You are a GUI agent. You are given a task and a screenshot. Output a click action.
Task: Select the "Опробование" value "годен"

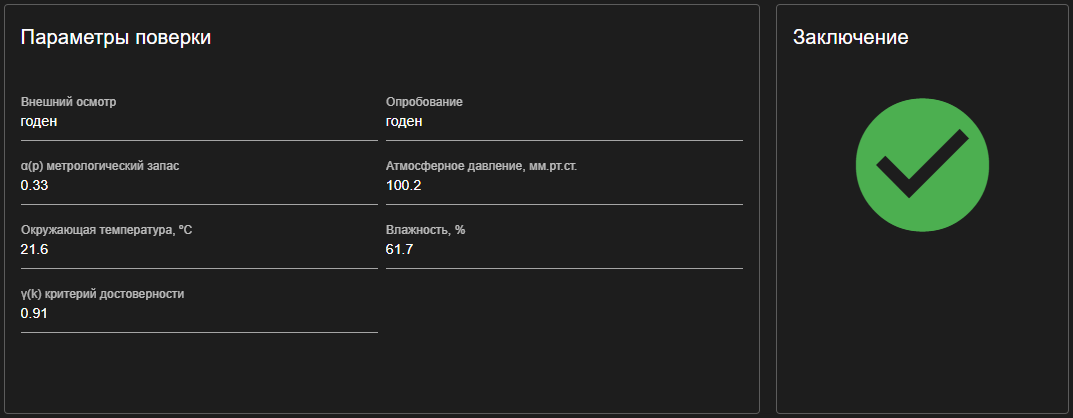404,121
